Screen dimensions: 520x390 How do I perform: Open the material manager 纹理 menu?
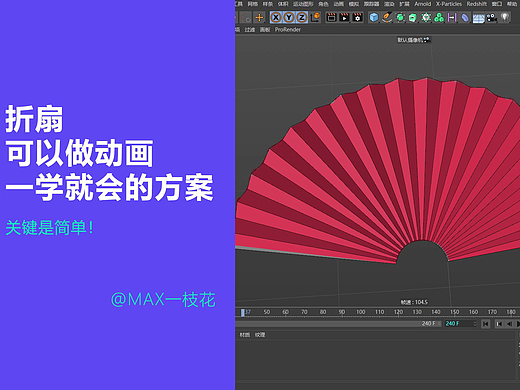[x=260, y=335]
